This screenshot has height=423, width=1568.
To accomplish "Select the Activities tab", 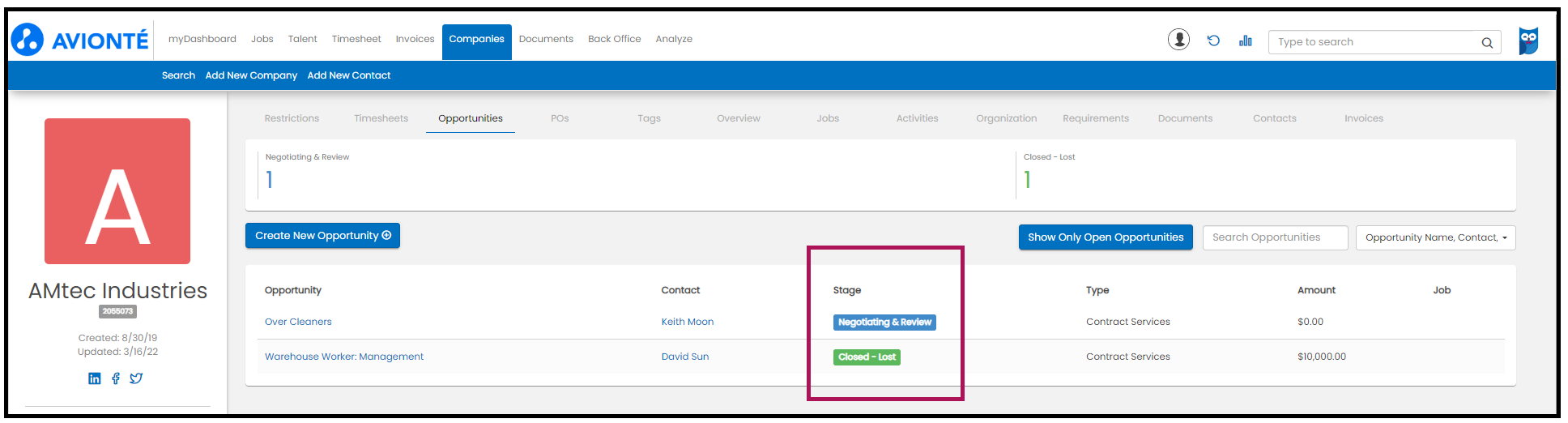I will point(917,118).
